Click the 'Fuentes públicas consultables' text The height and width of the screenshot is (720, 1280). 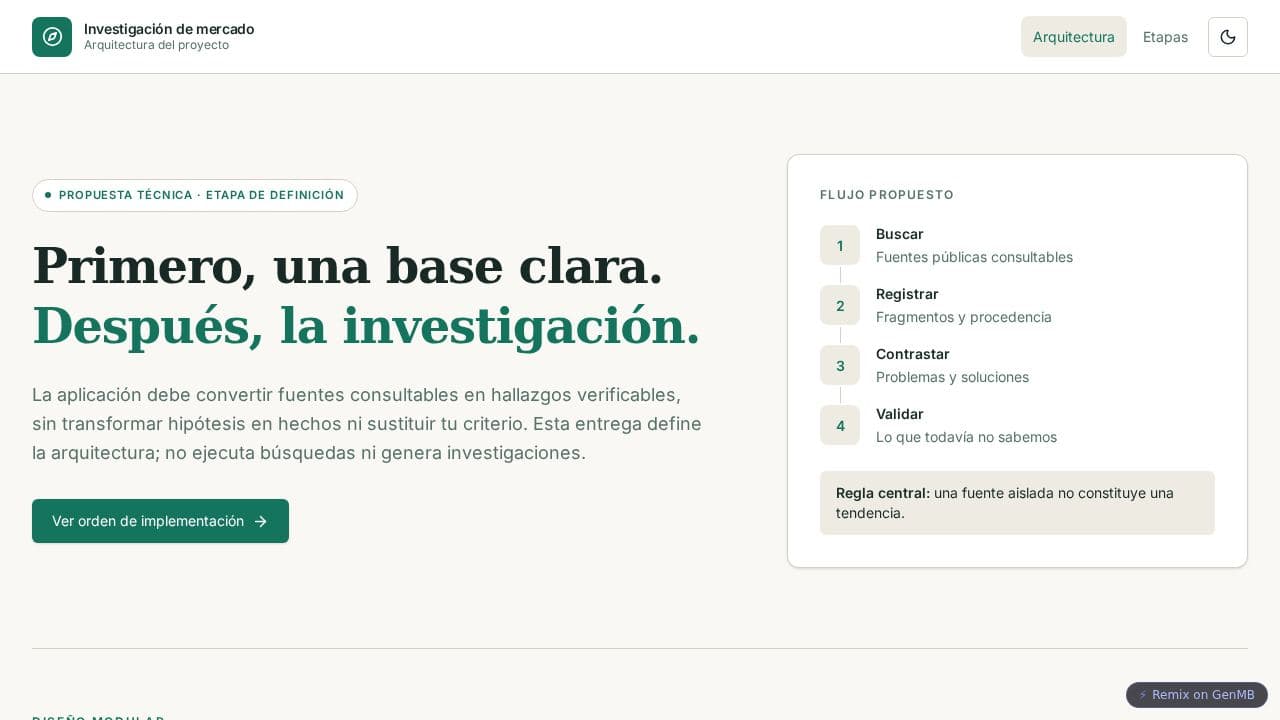click(x=974, y=257)
